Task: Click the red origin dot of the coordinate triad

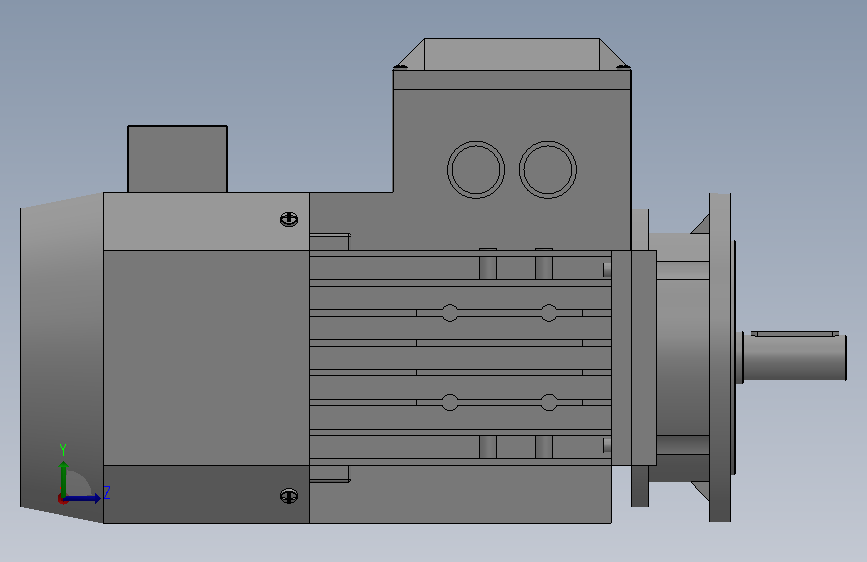Action: pyautogui.click(x=62, y=499)
